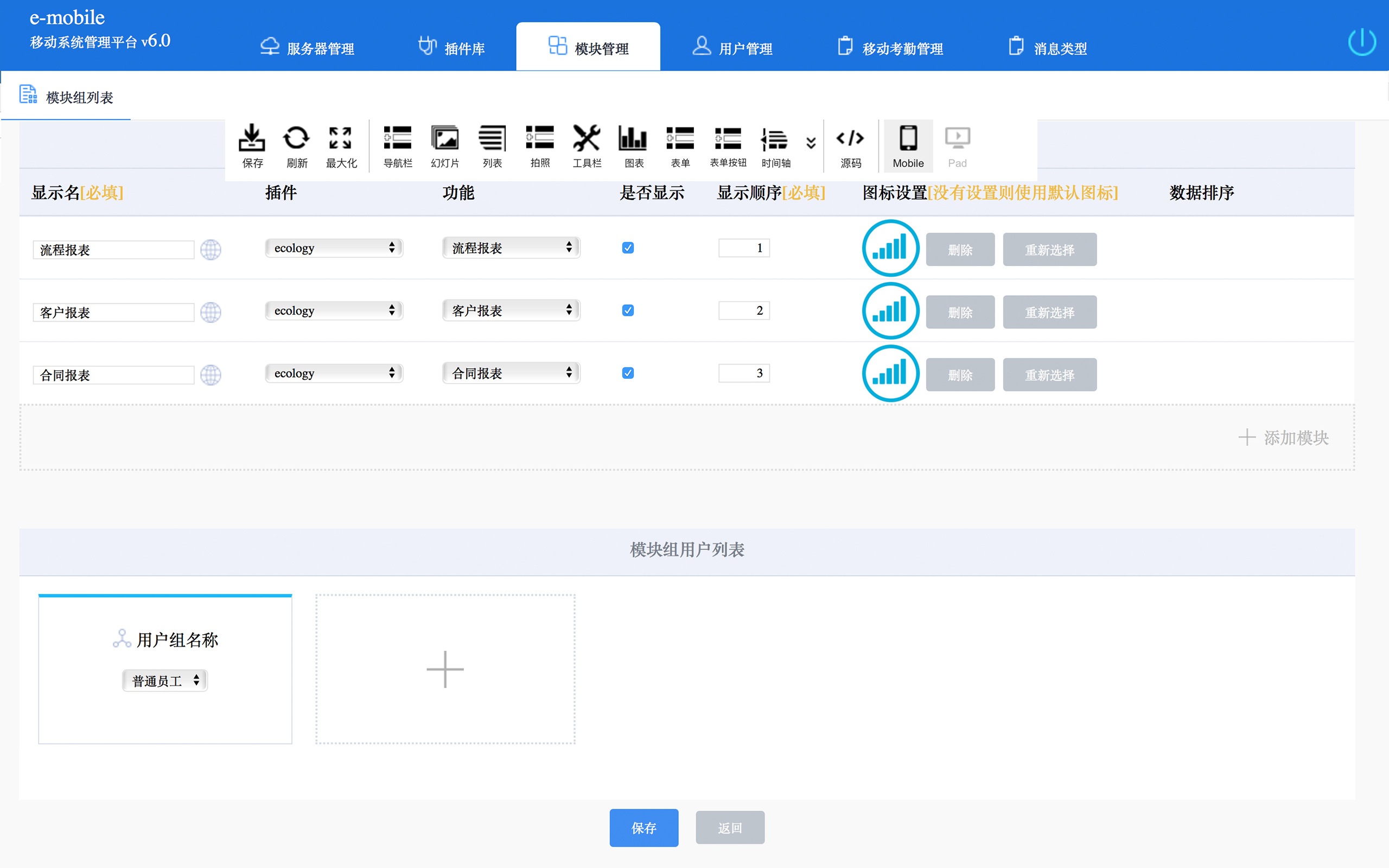Screen dimensions: 1389x868
Task: Click the blue 保存 button at bottom
Action: [x=643, y=828]
